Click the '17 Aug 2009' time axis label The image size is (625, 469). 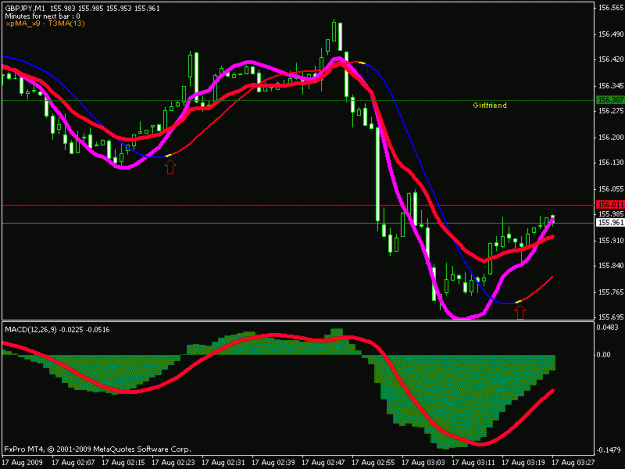22,463
